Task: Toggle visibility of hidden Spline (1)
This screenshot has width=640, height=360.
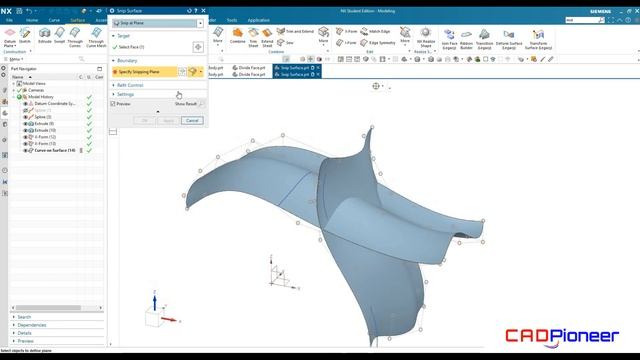Action: 25,111
